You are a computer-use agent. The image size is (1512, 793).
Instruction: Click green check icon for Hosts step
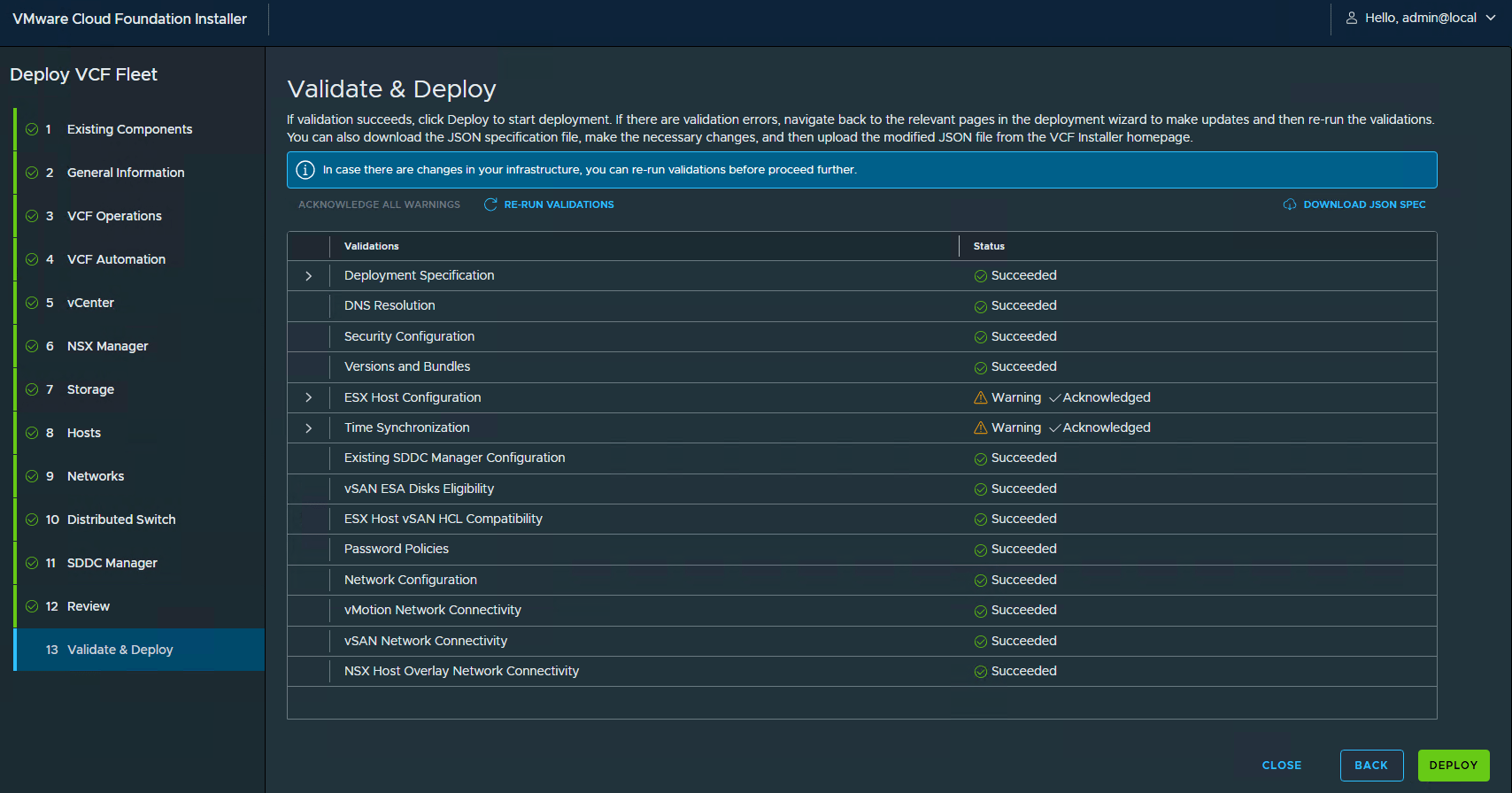point(32,433)
